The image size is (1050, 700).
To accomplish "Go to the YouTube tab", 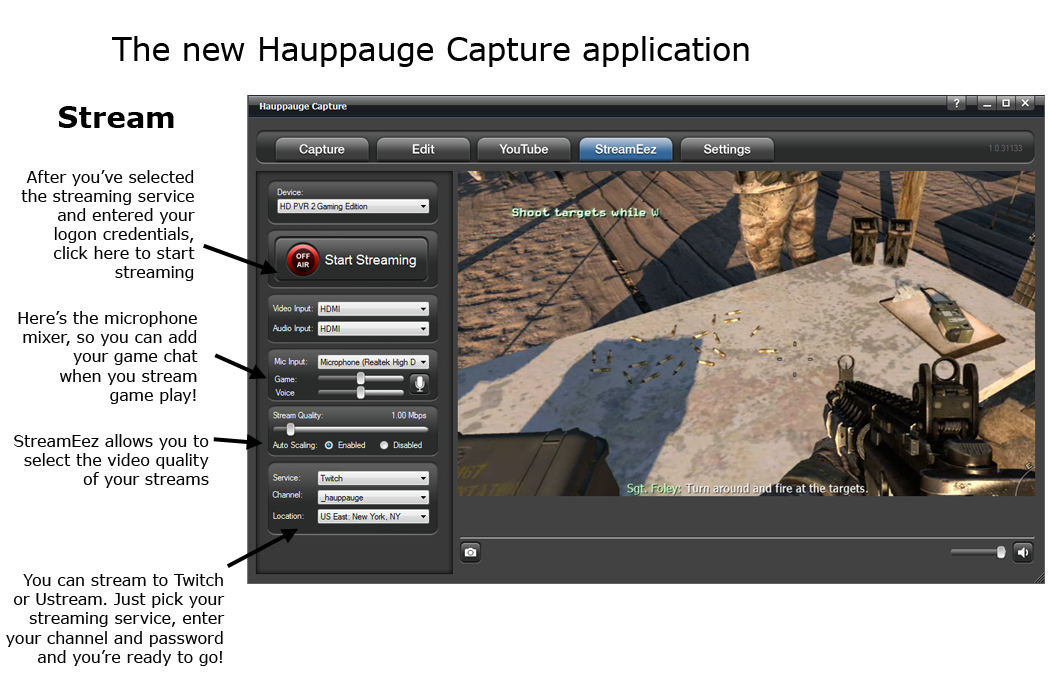I will click(524, 149).
